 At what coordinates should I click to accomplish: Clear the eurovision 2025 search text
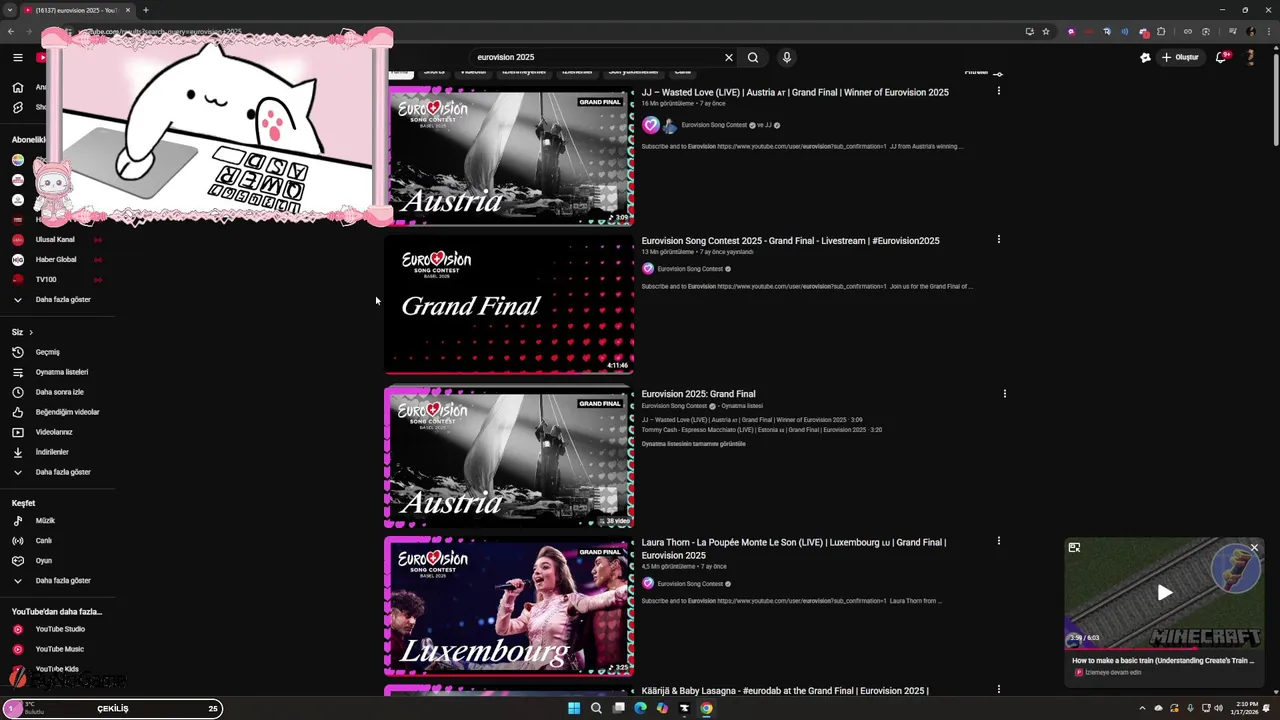click(729, 57)
